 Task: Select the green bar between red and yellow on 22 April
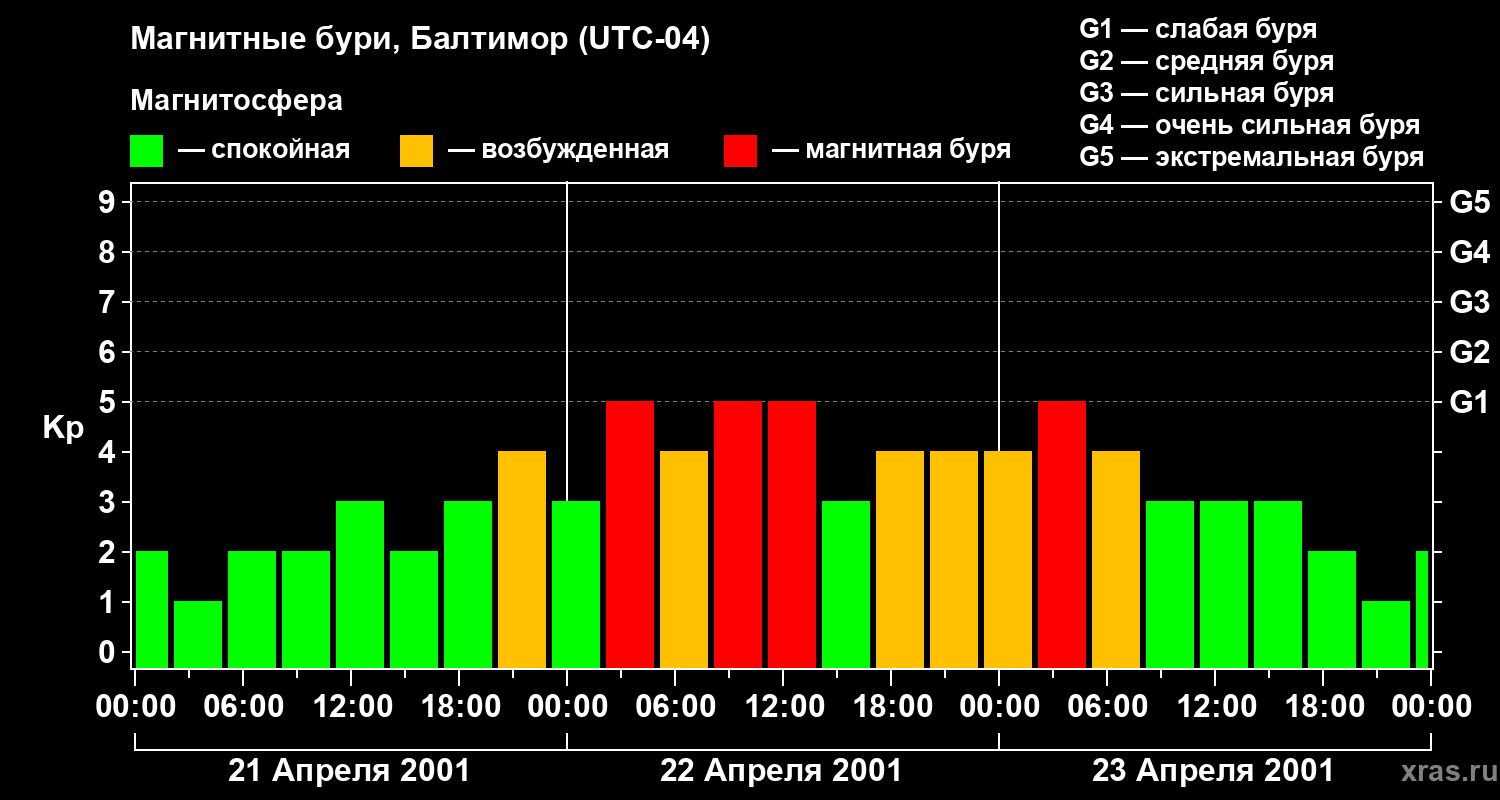[x=846, y=584]
